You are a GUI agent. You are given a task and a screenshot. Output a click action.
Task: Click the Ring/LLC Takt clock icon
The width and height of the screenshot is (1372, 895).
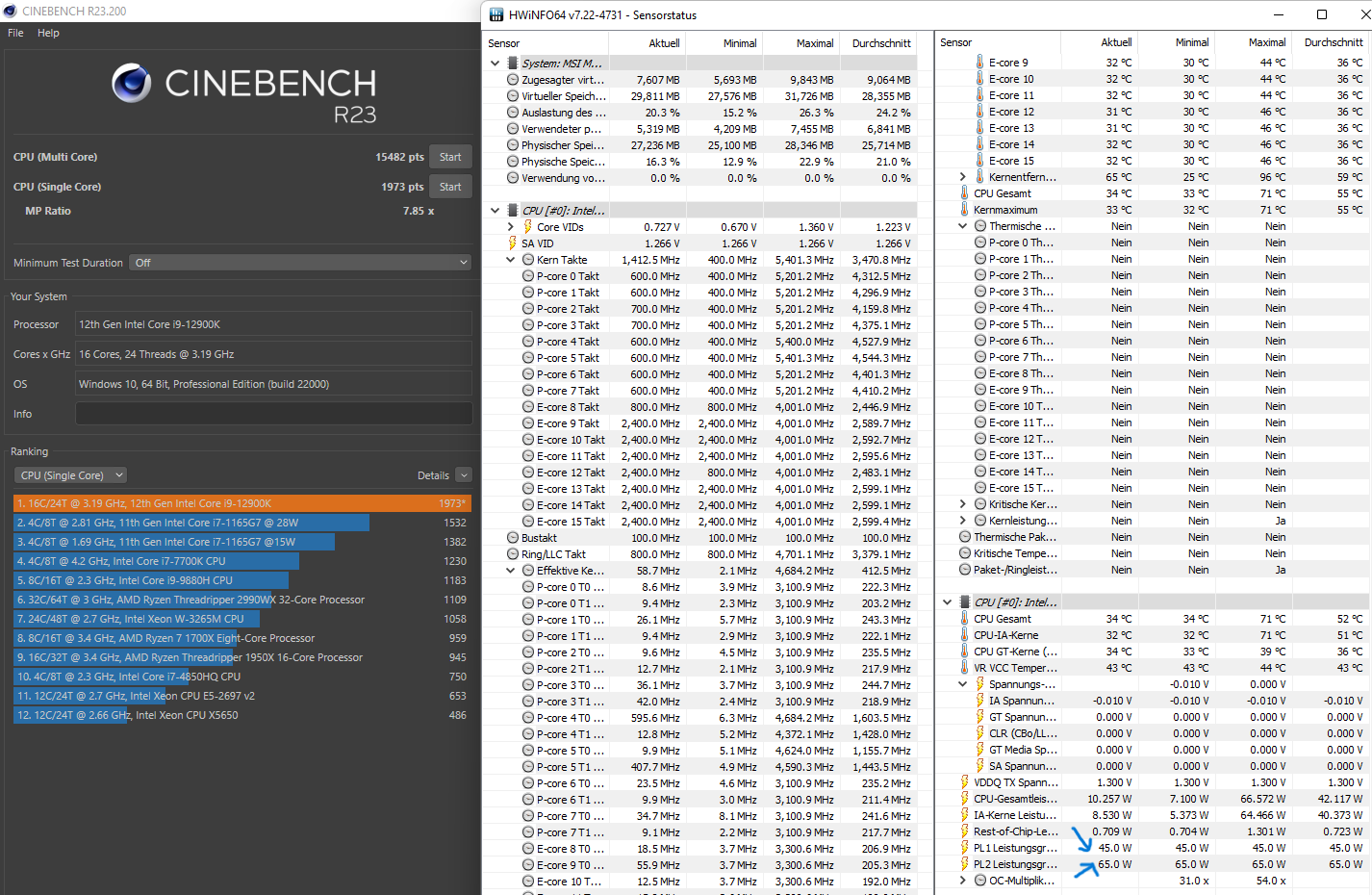[x=513, y=554]
